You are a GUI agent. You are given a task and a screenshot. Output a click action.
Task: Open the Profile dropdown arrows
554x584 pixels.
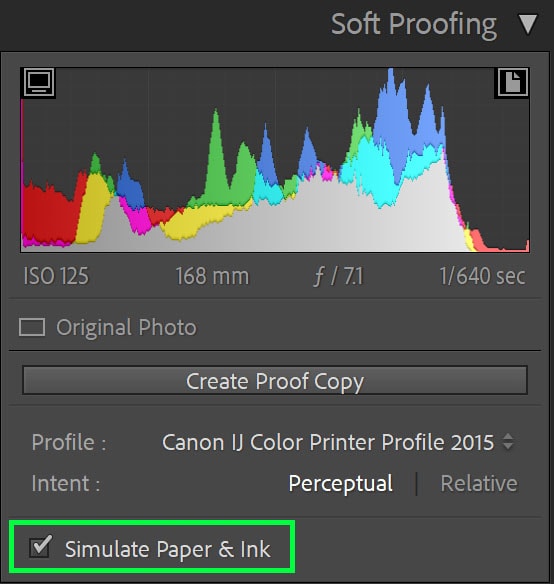pos(508,442)
